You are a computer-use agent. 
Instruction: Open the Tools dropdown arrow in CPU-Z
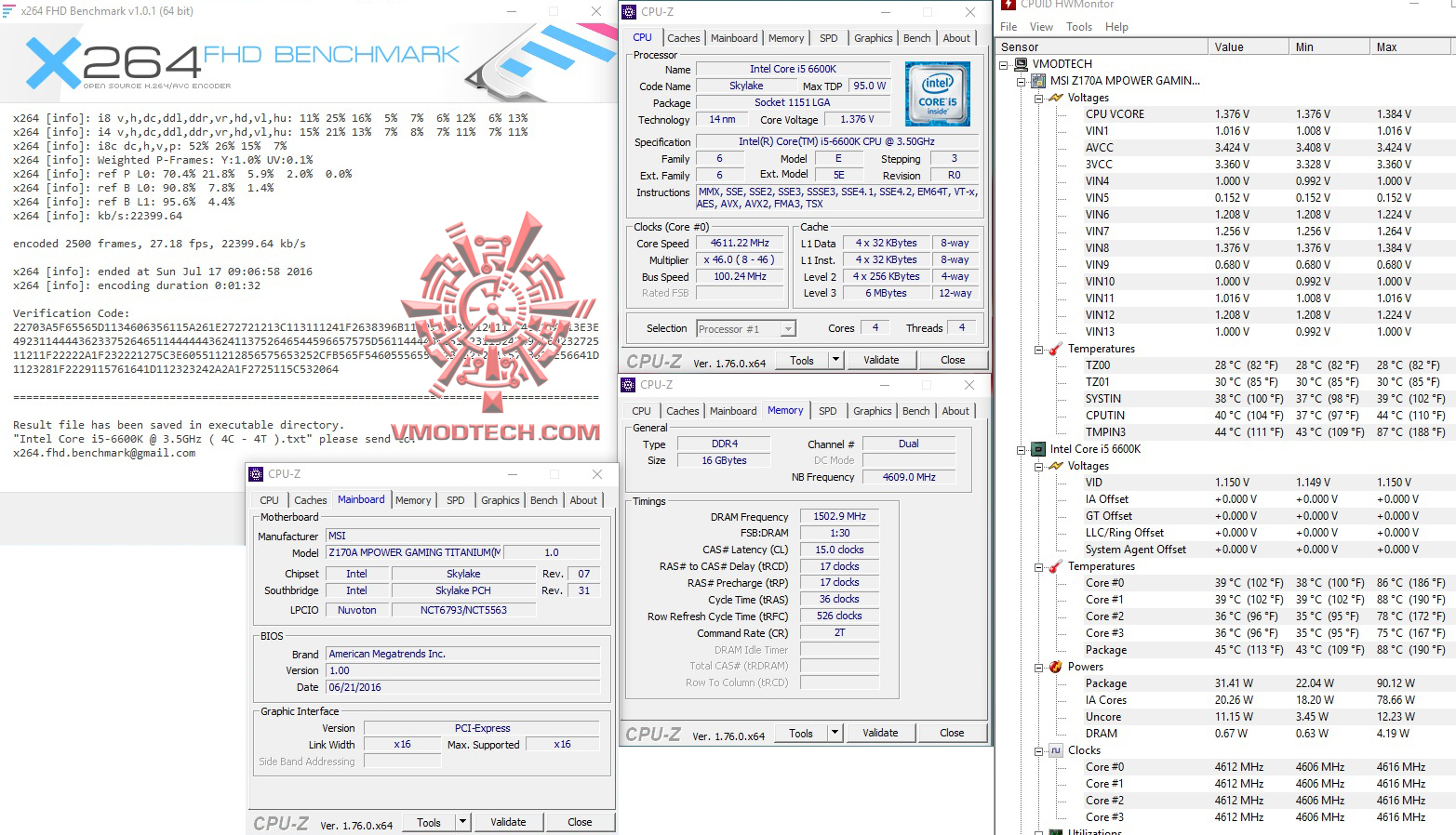coord(835,359)
